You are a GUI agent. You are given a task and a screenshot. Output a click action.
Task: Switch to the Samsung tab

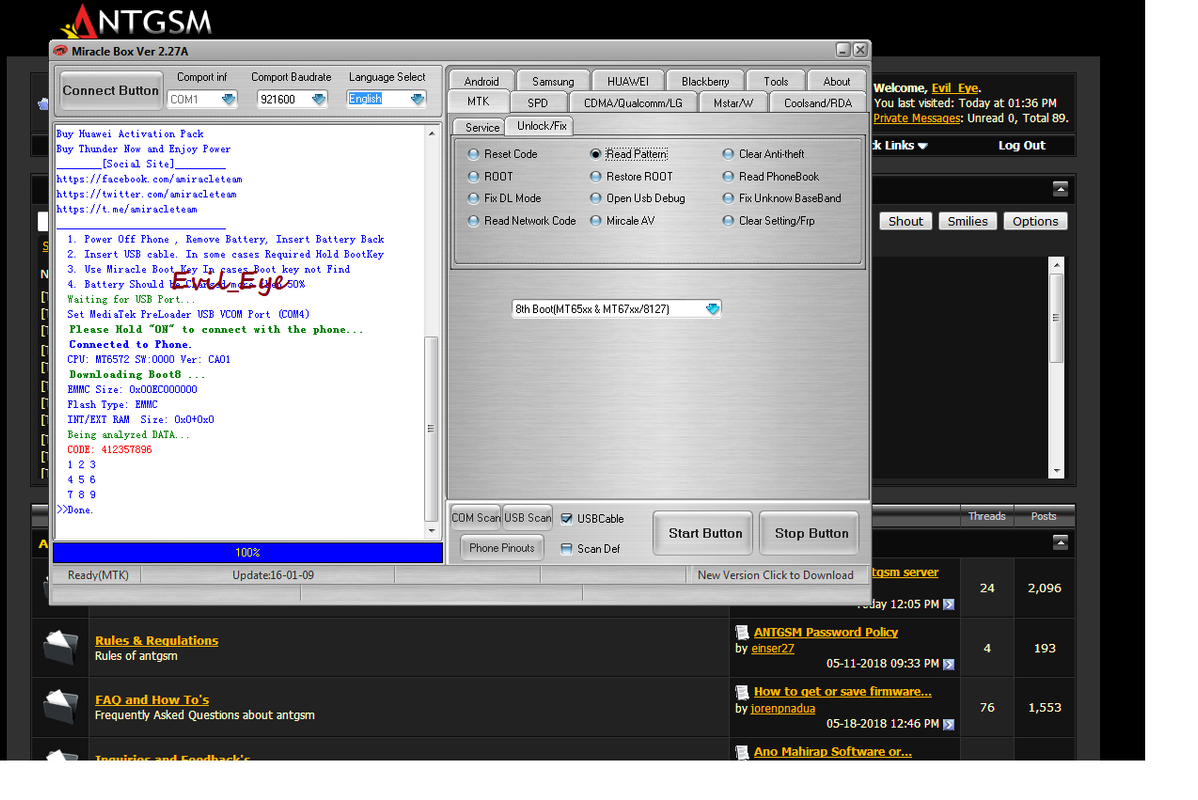coord(553,81)
